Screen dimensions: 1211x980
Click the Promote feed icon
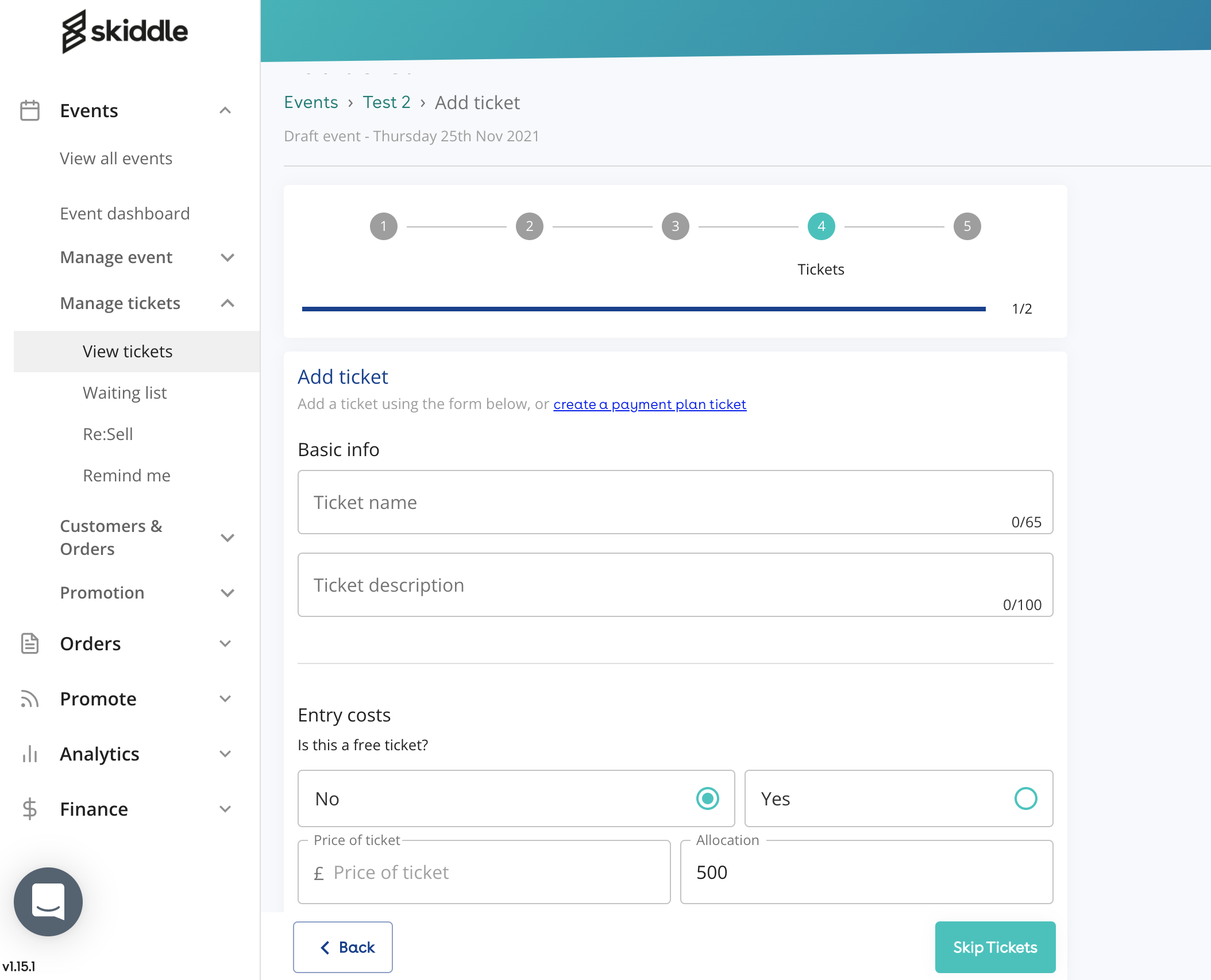click(x=30, y=699)
